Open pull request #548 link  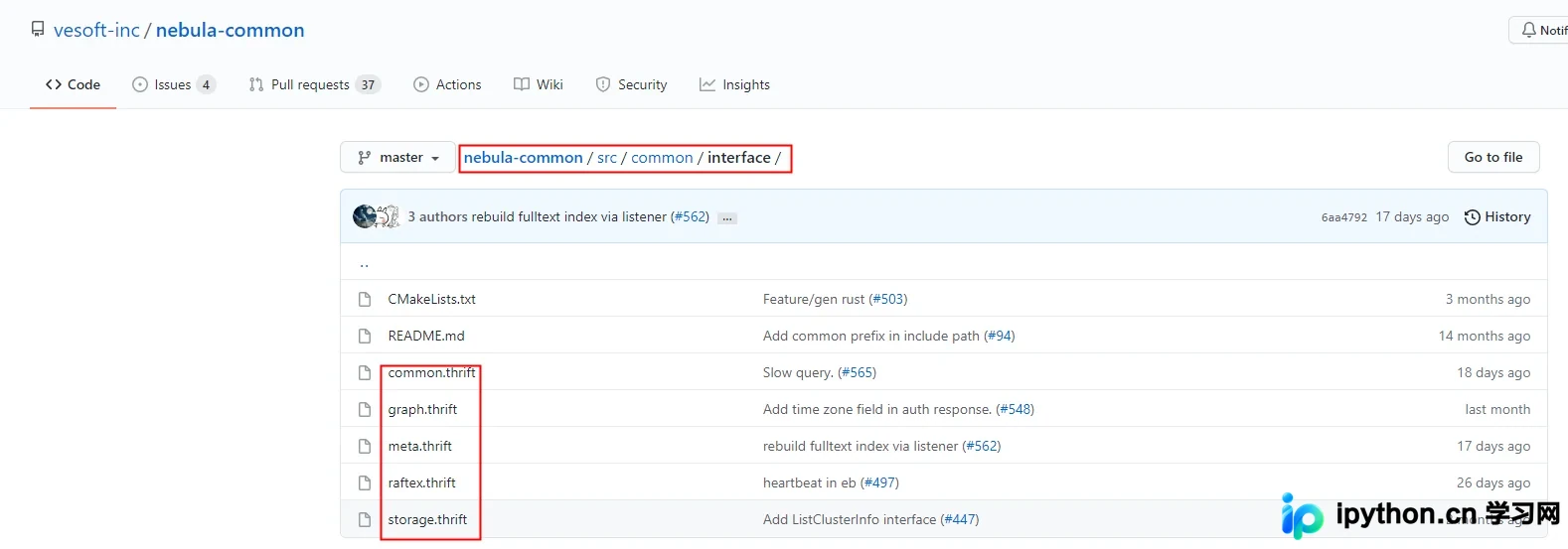click(1016, 409)
